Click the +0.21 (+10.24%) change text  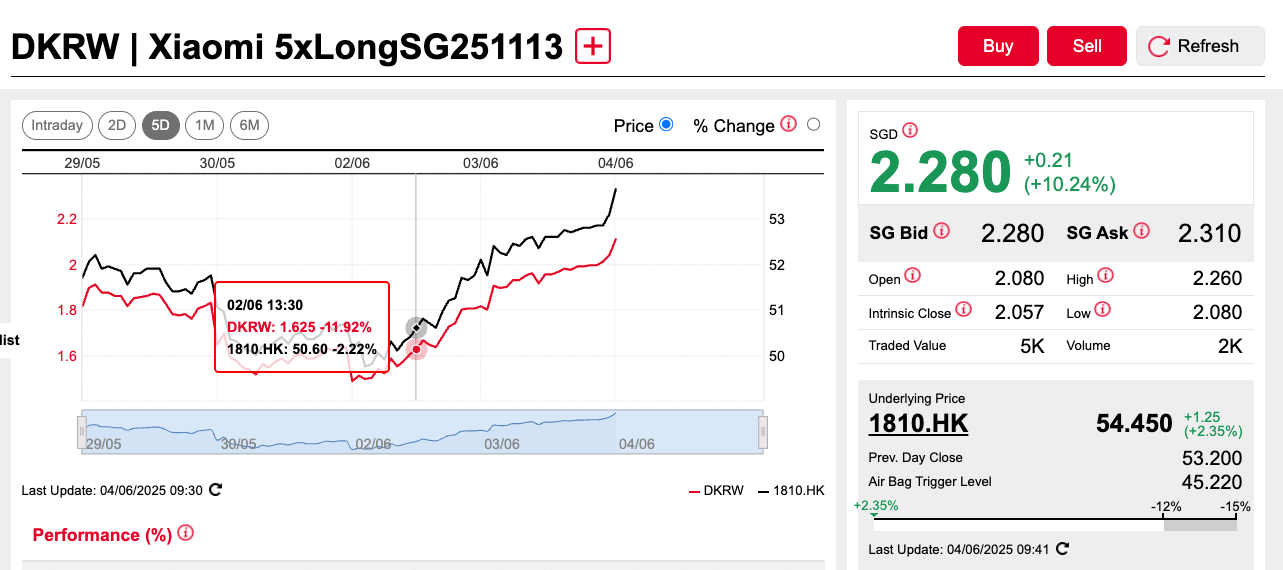click(x=1070, y=172)
